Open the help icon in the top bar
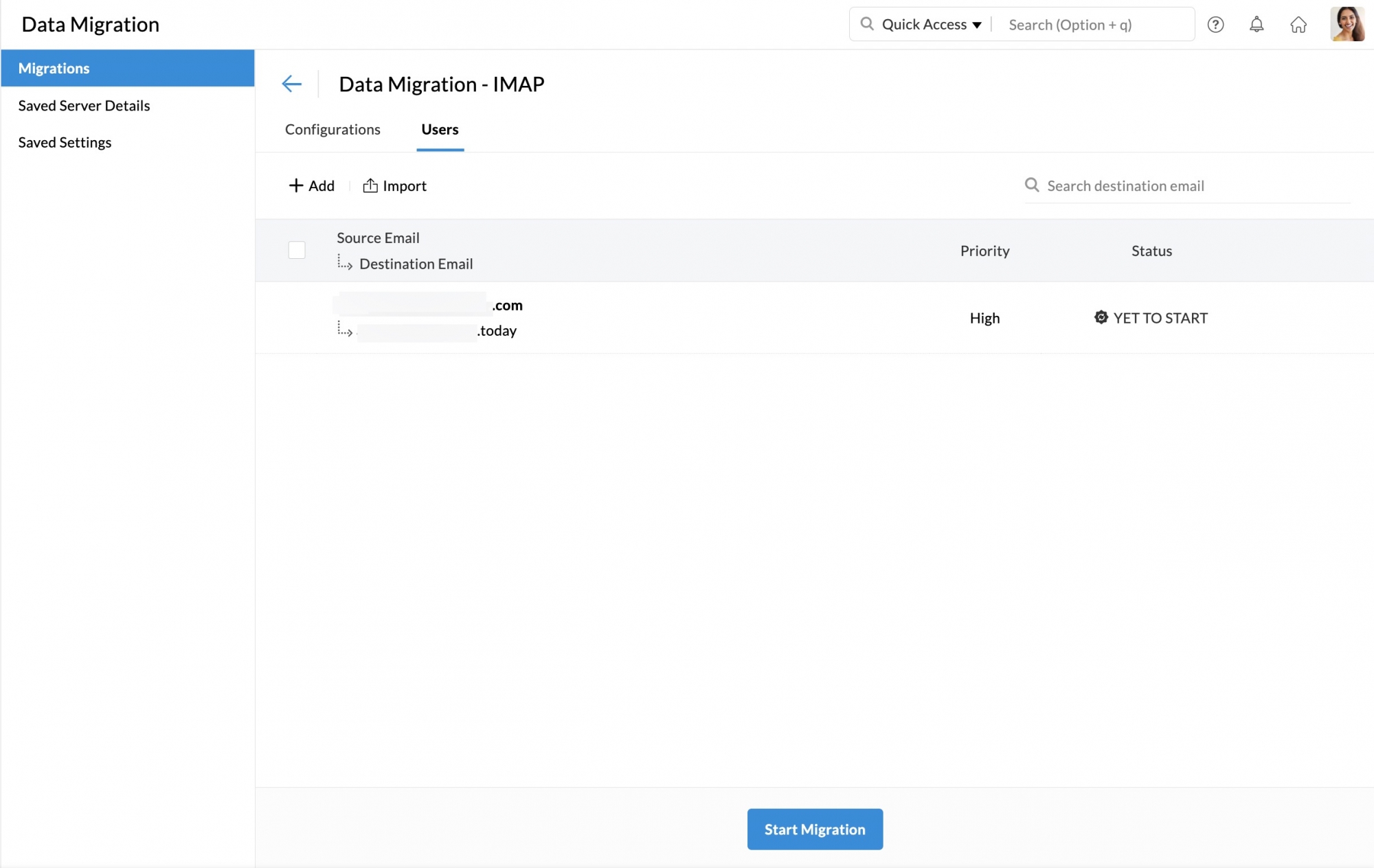The width and height of the screenshot is (1374, 868). (1216, 25)
